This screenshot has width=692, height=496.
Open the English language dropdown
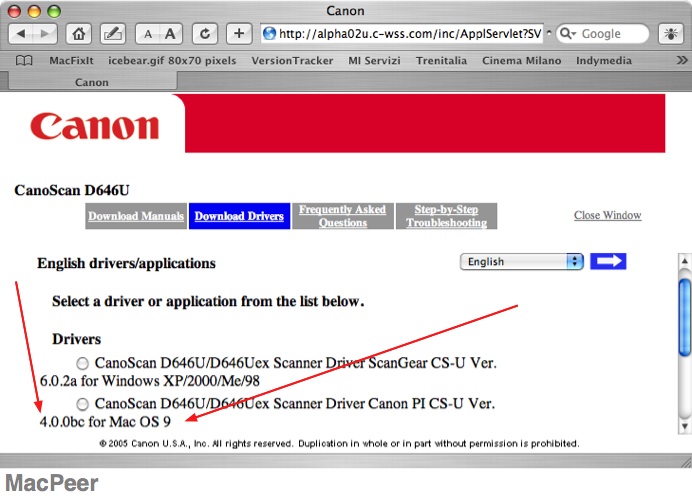(522, 262)
